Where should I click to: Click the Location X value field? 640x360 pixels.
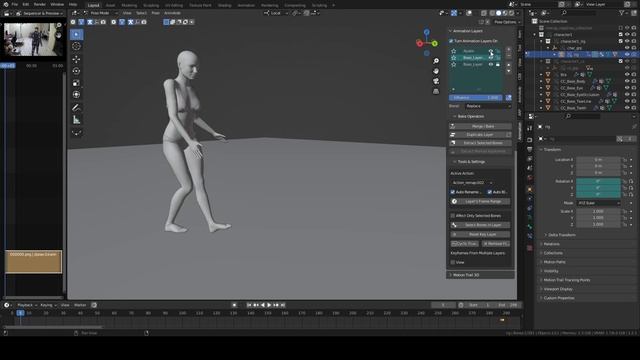tap(598, 160)
